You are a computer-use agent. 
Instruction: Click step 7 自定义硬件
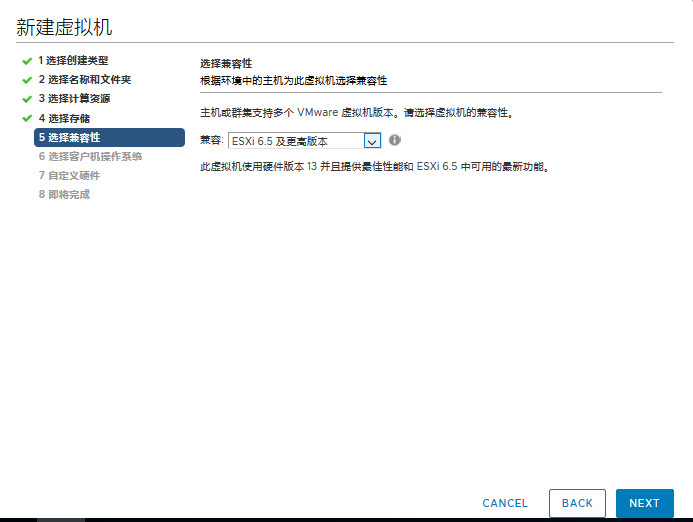tap(69, 175)
